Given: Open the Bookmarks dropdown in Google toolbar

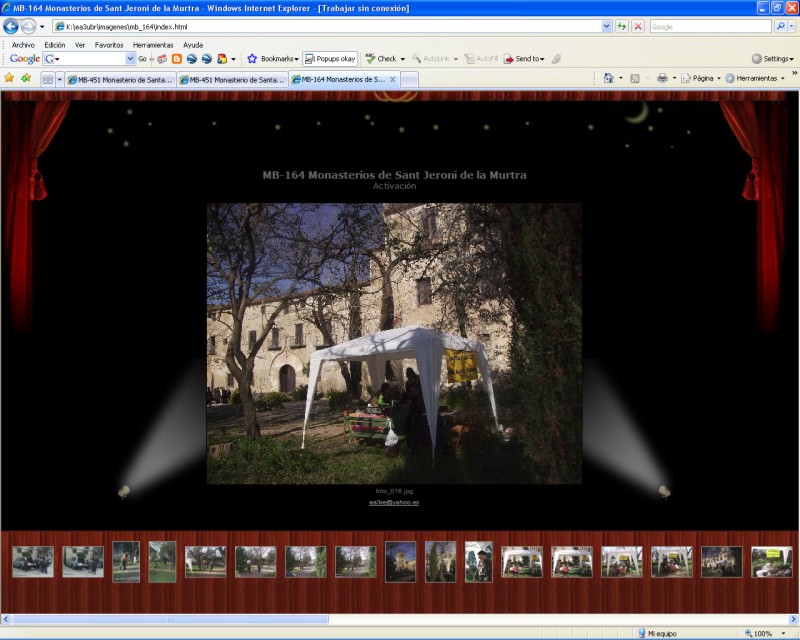Looking at the screenshot, I should [280, 59].
